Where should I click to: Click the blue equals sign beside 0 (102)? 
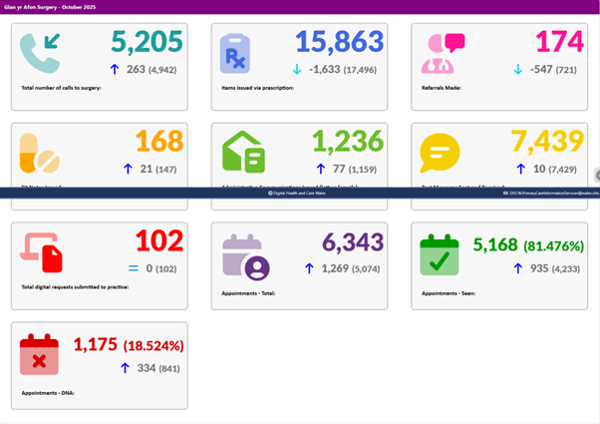(x=131, y=268)
